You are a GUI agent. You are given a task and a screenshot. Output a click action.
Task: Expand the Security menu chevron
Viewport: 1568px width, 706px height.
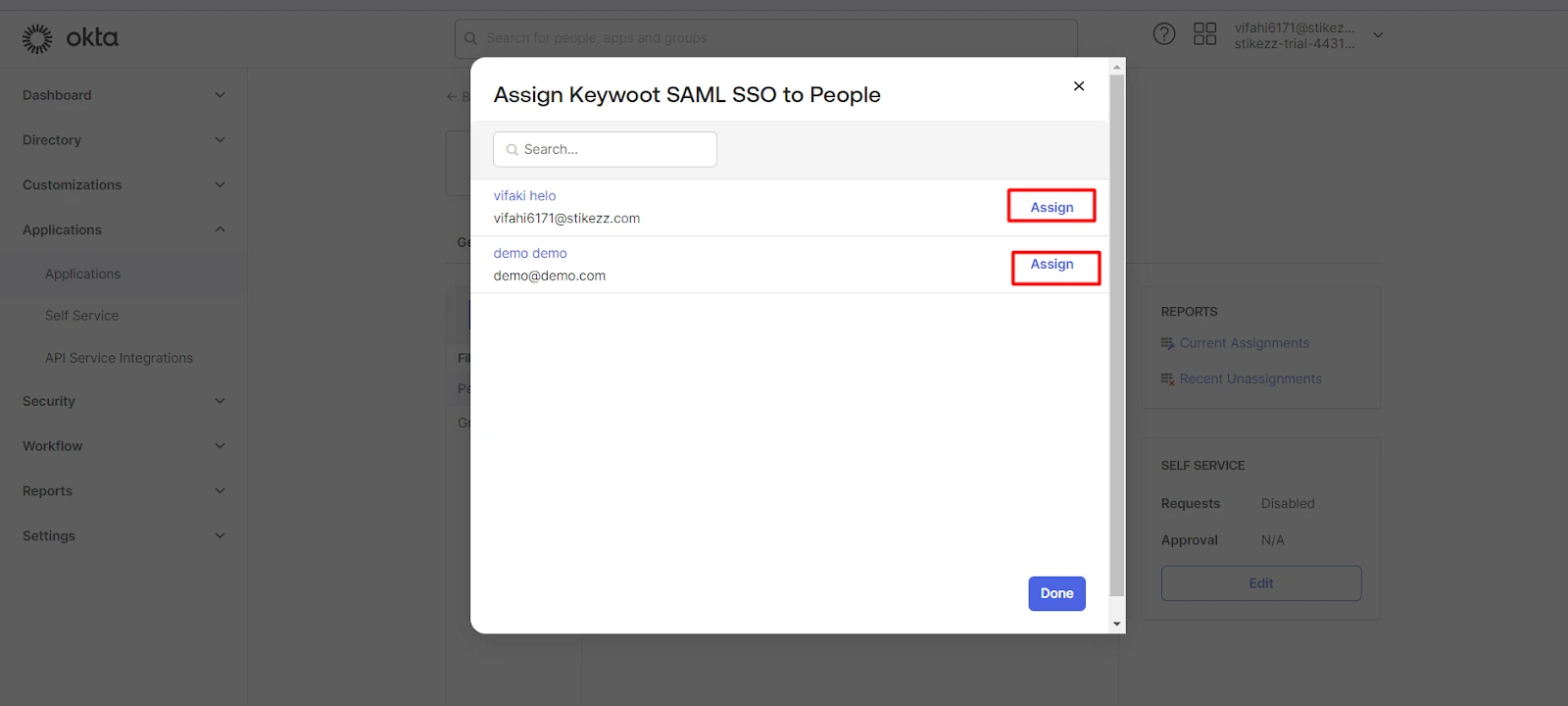click(x=220, y=401)
